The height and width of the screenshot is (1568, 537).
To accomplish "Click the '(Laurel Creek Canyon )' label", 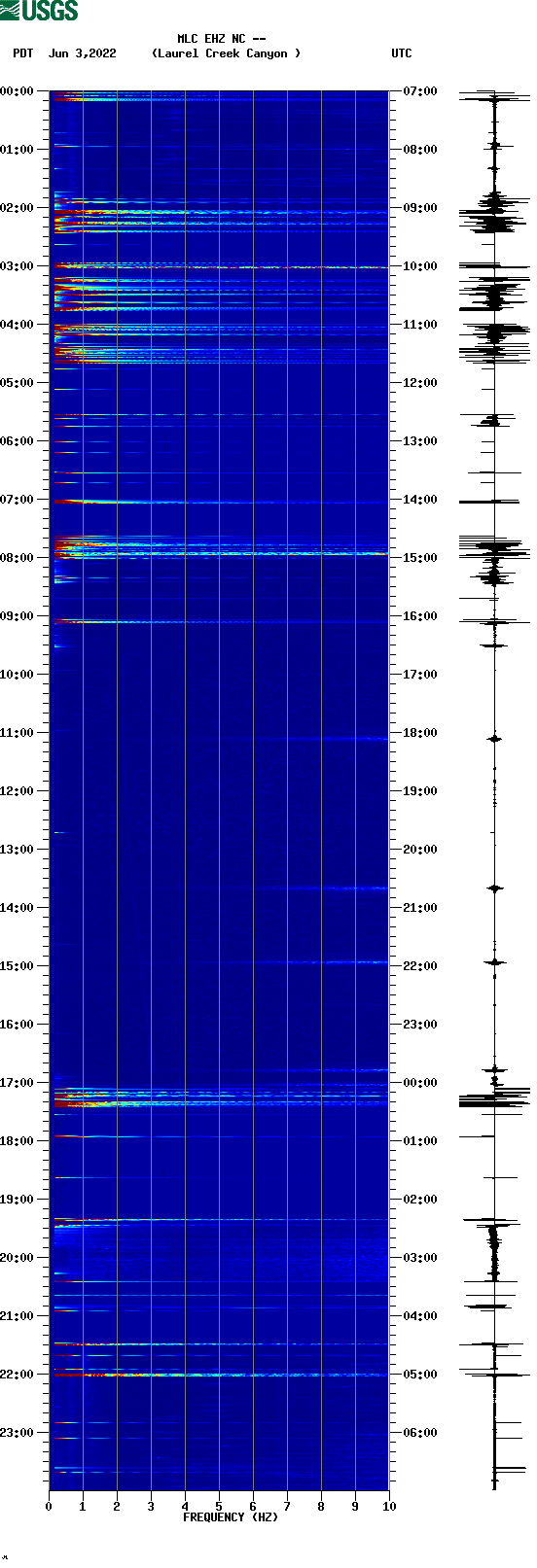I will point(226,53).
